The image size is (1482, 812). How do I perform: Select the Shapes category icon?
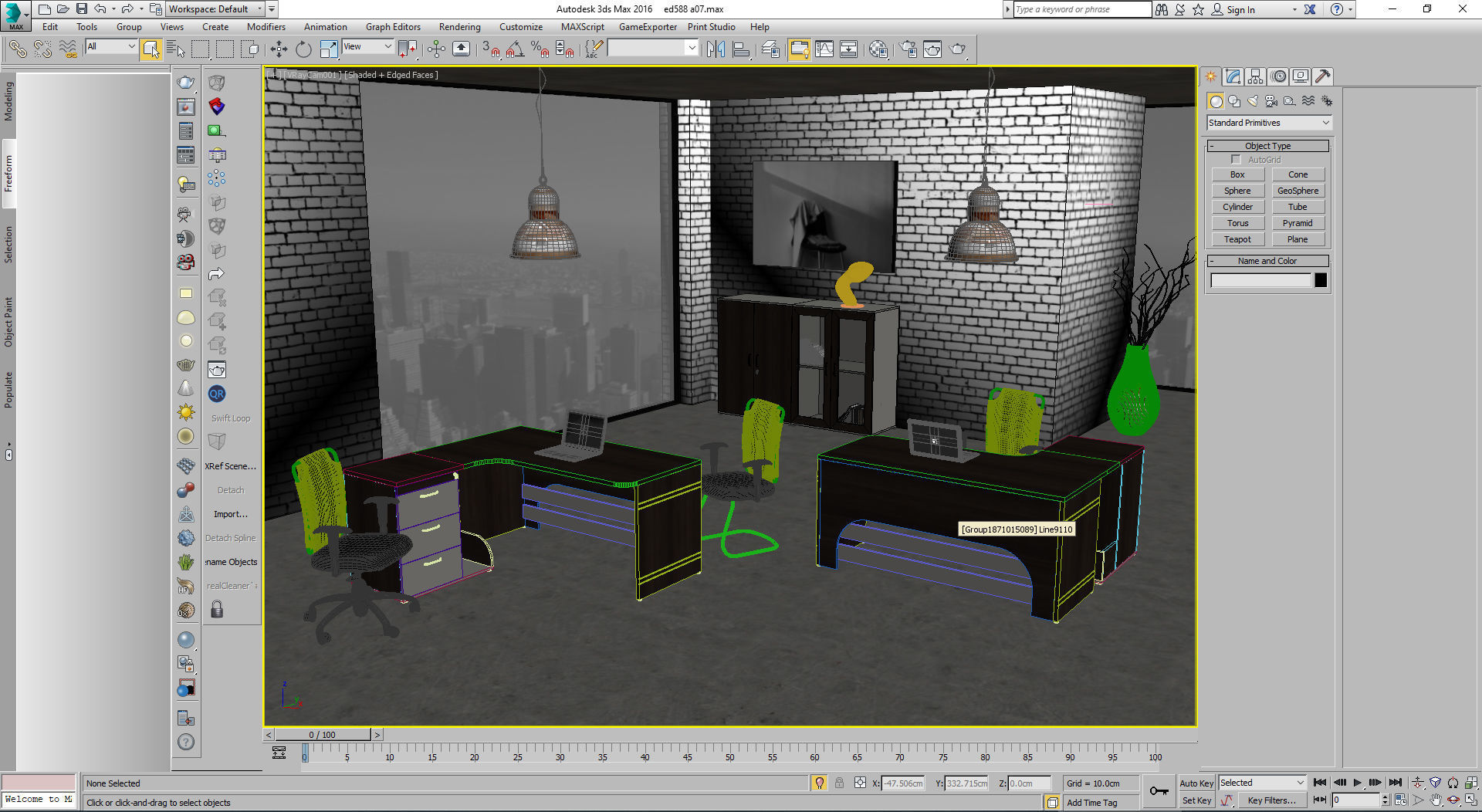point(1234,101)
